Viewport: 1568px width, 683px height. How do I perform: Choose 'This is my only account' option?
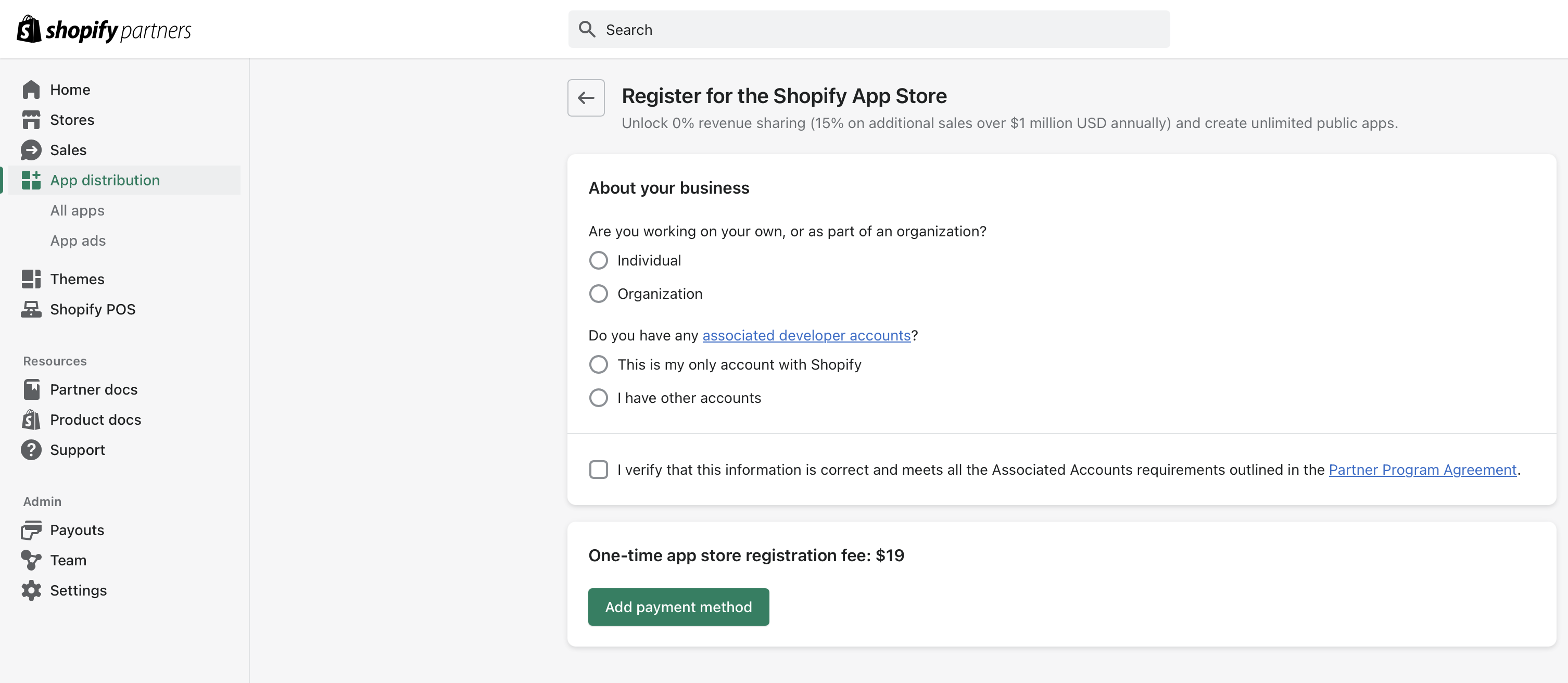coord(598,364)
